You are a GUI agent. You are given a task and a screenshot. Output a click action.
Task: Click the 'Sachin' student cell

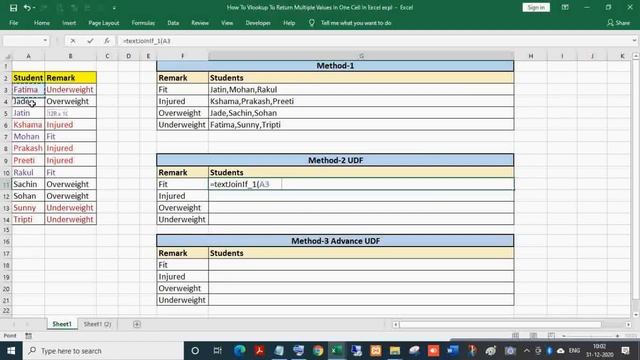pyautogui.click(x=28, y=184)
